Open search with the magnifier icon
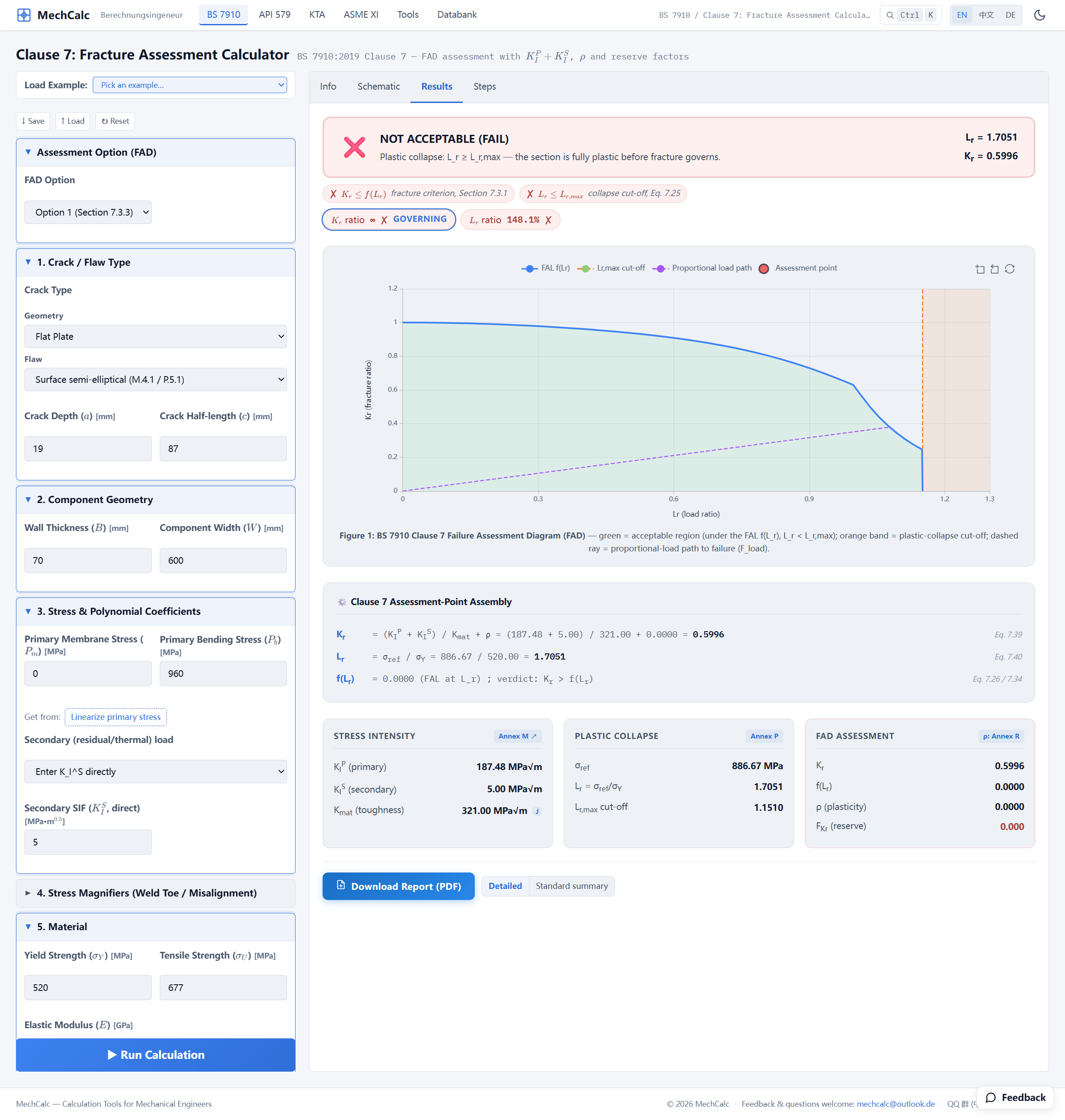Image resolution: width=1065 pixels, height=1120 pixels. 890,16
